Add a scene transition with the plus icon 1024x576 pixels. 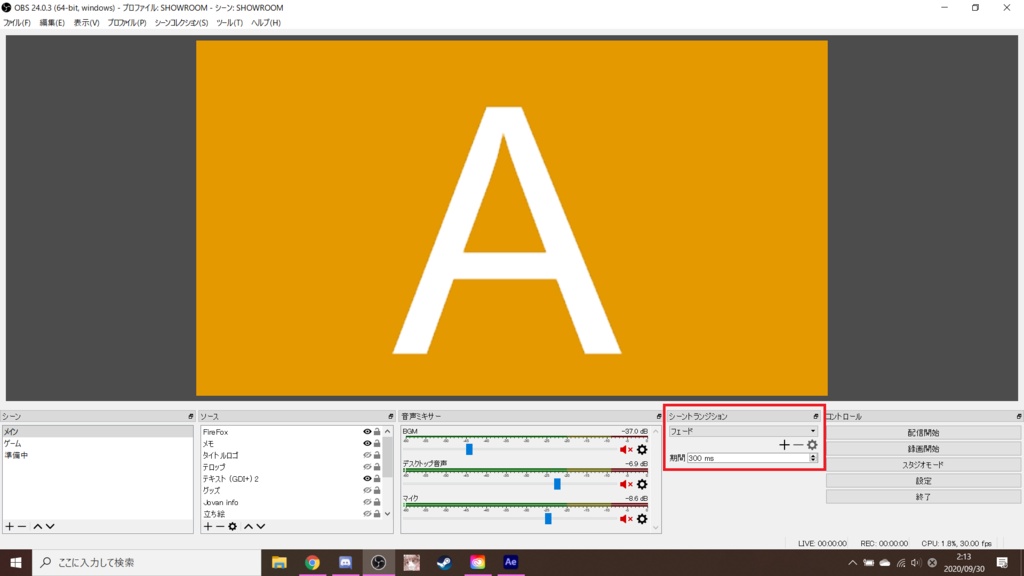pos(784,445)
